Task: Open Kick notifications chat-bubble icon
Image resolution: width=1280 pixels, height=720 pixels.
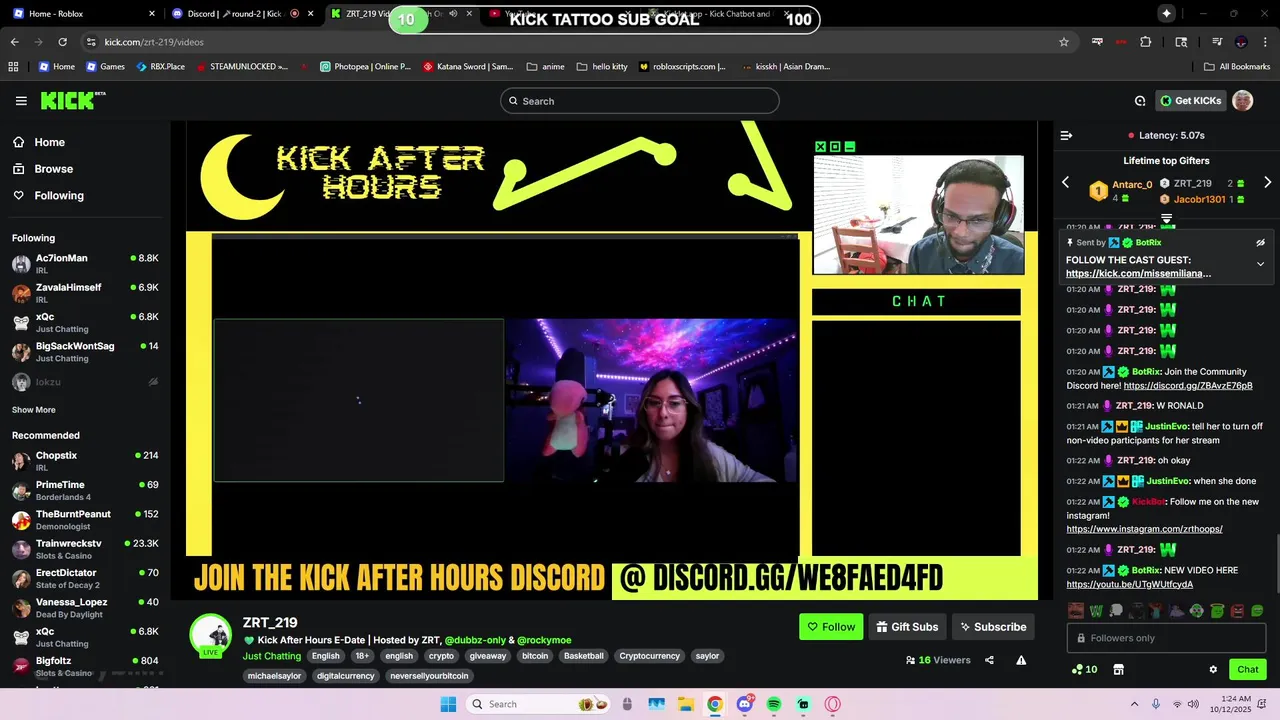Action: click(x=1140, y=101)
